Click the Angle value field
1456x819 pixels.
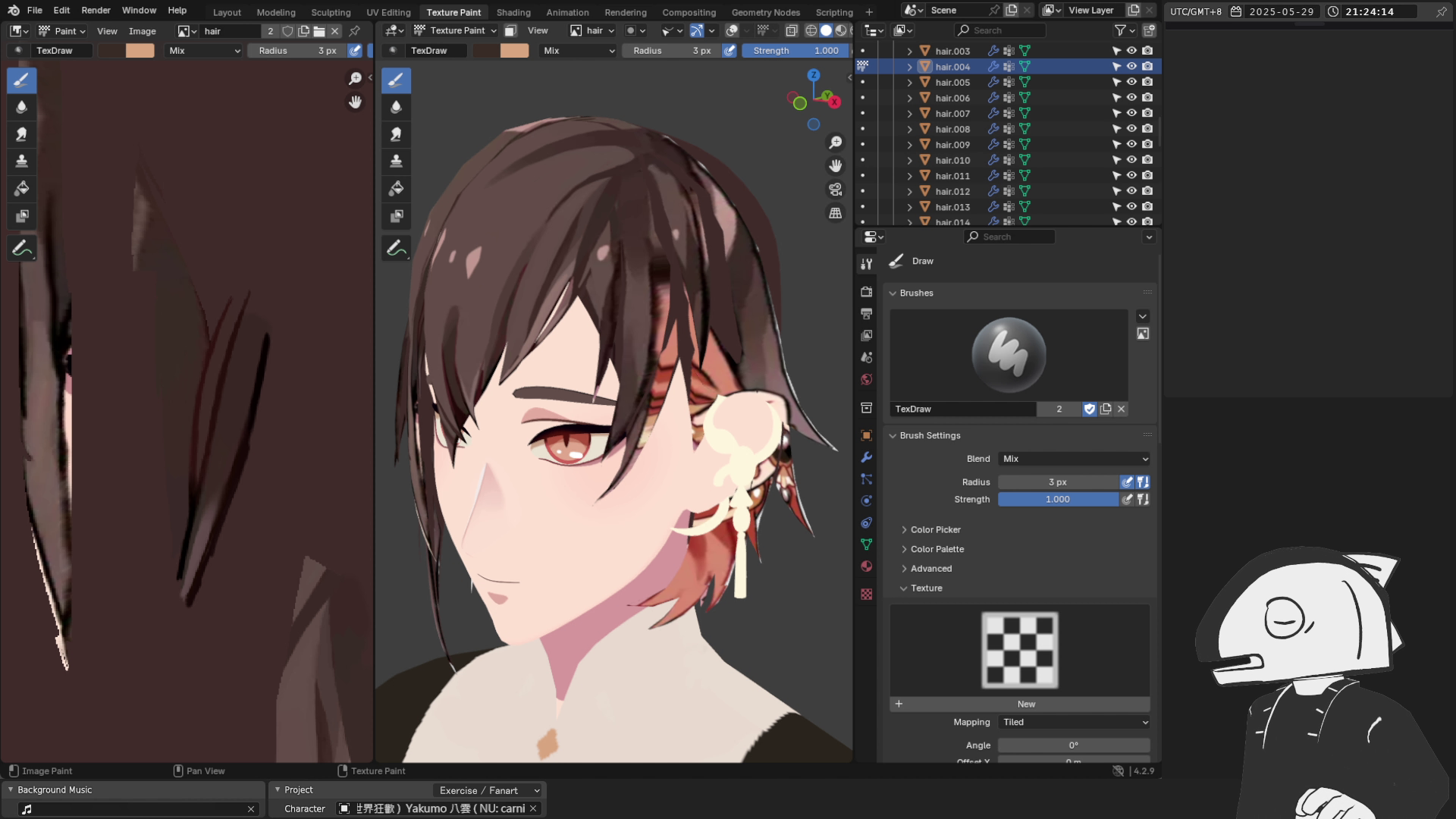point(1074,746)
